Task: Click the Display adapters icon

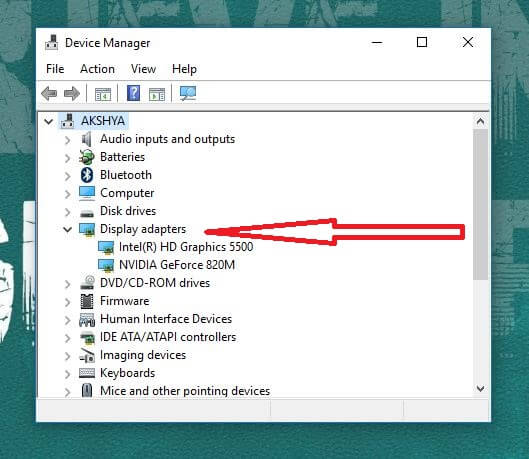Action: 87,230
